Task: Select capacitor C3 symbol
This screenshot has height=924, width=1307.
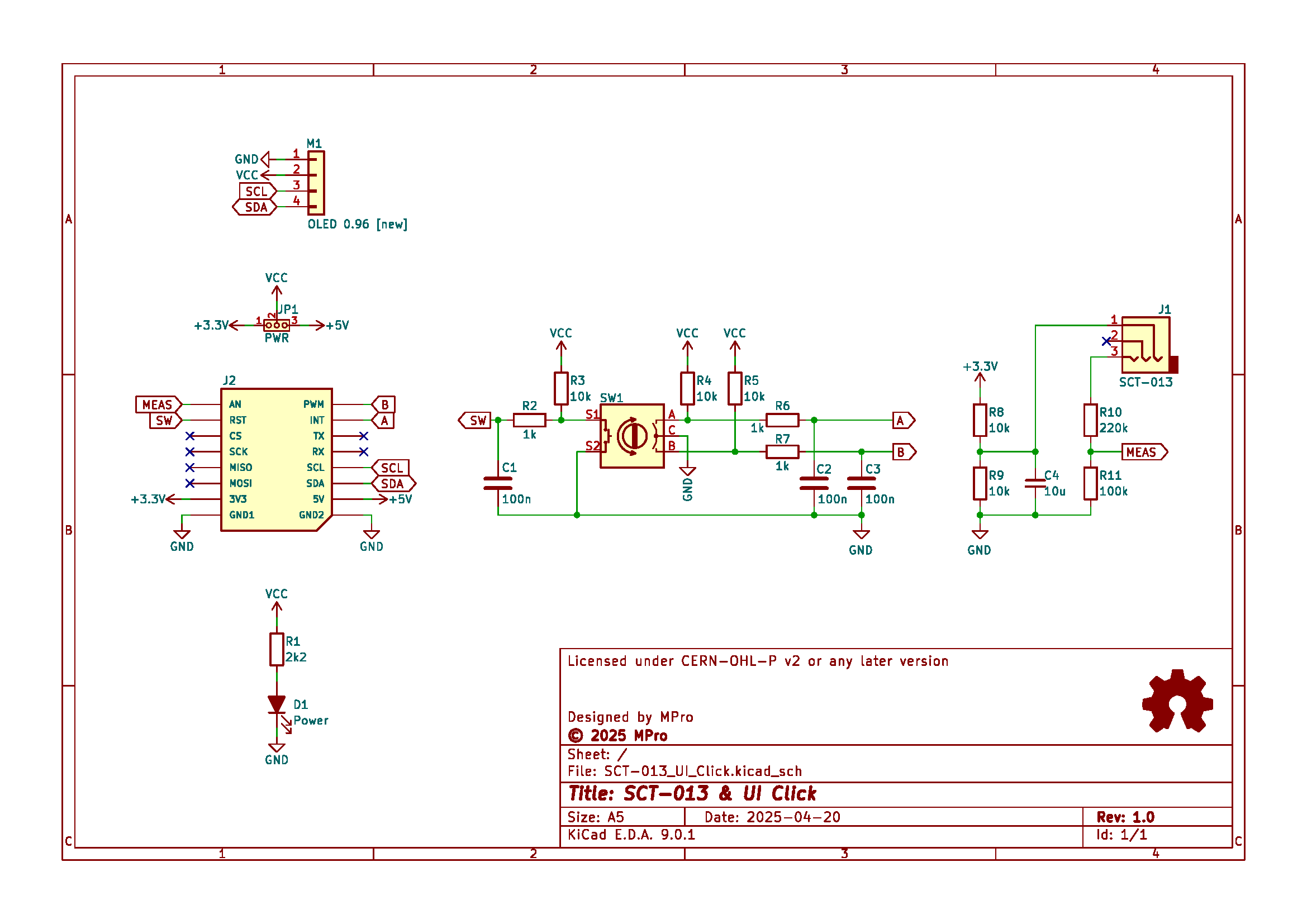Action: click(861, 484)
